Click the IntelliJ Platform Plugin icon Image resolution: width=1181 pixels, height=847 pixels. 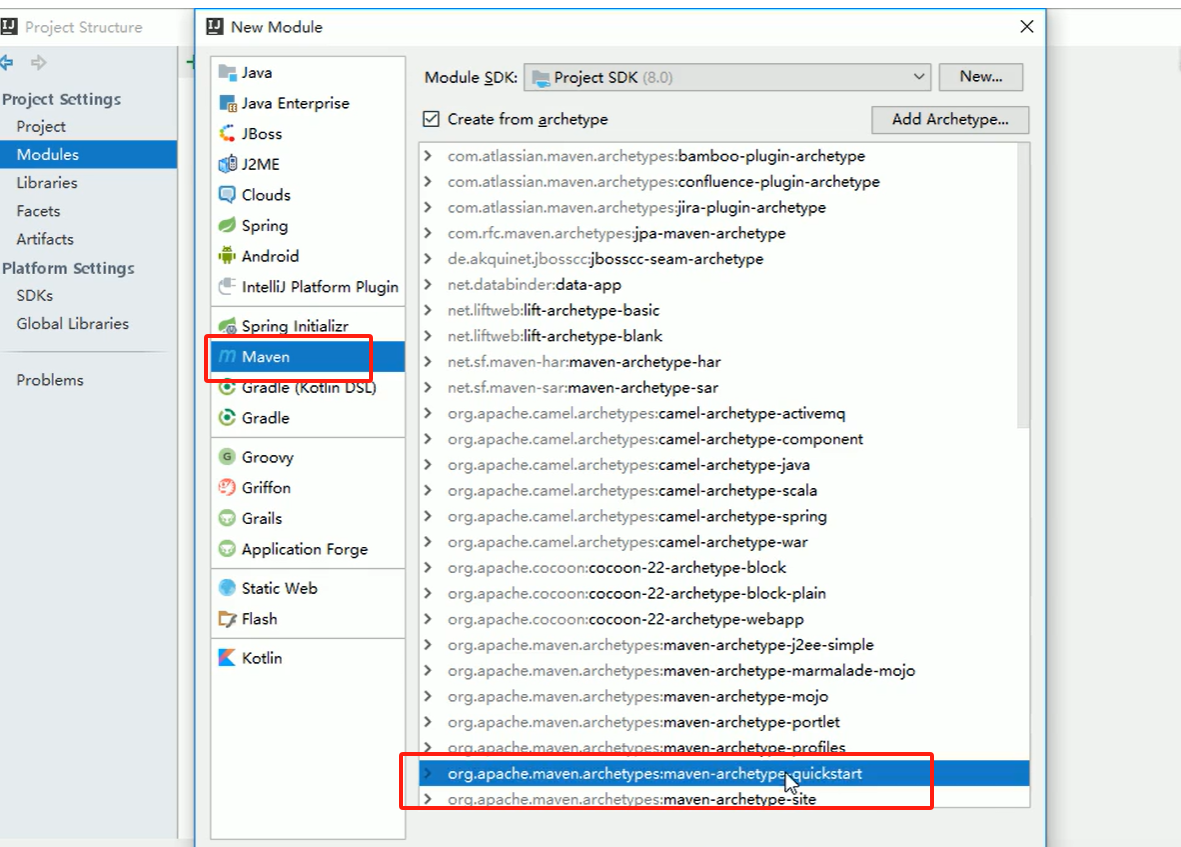tap(227, 287)
